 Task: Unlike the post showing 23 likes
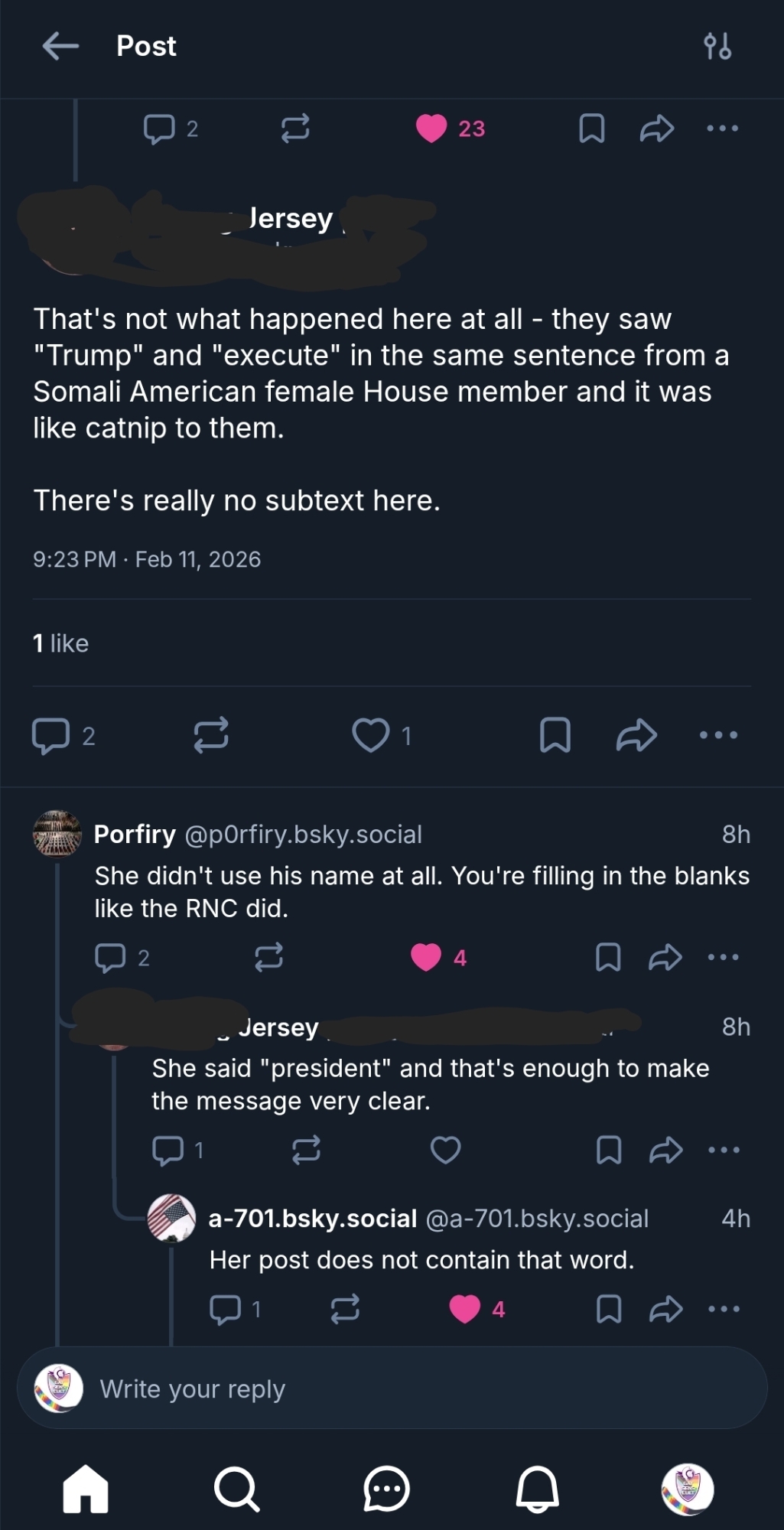[x=431, y=129]
